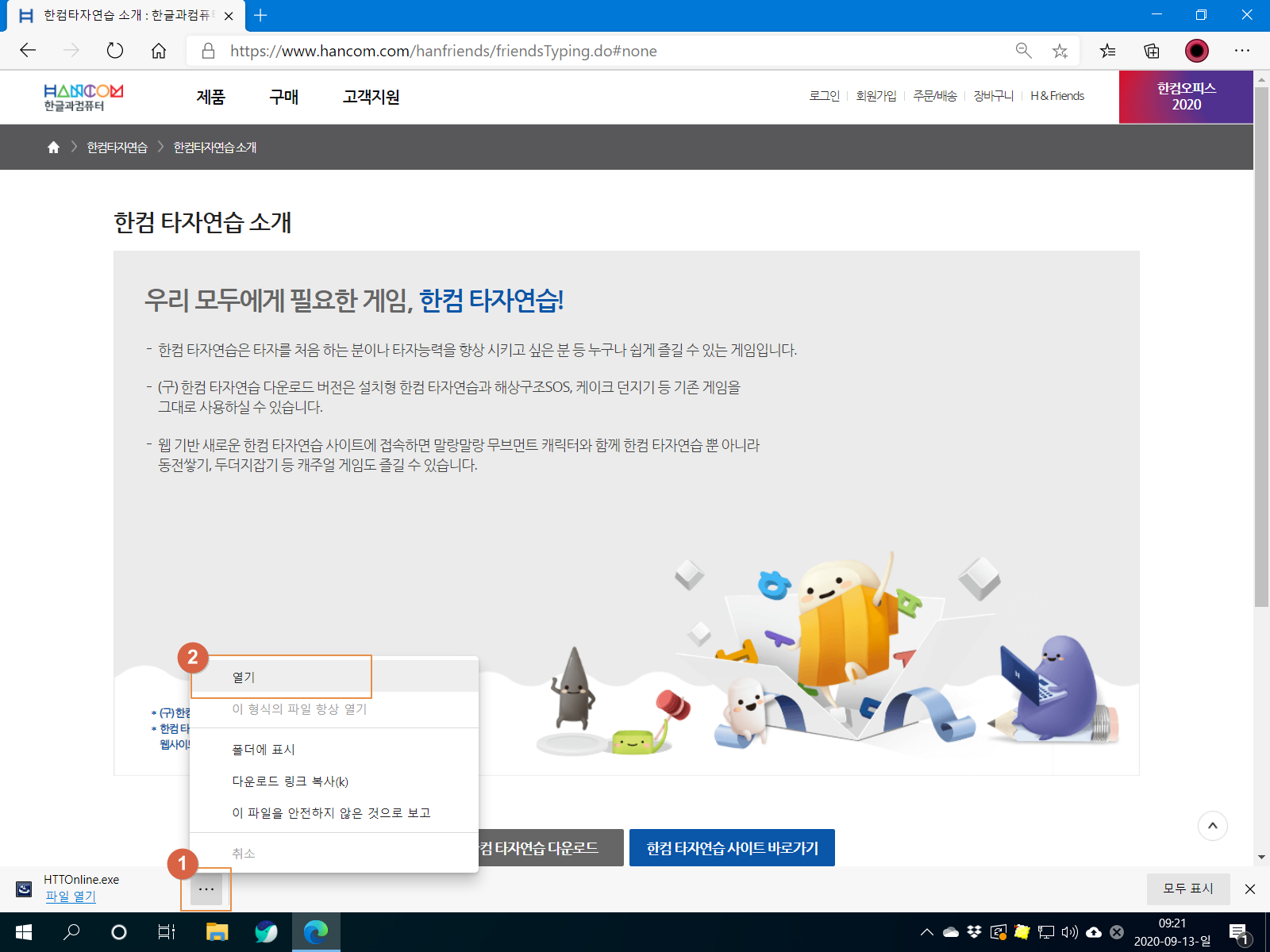
Task: Open the browser profile avatar
Action: pyautogui.click(x=1197, y=51)
